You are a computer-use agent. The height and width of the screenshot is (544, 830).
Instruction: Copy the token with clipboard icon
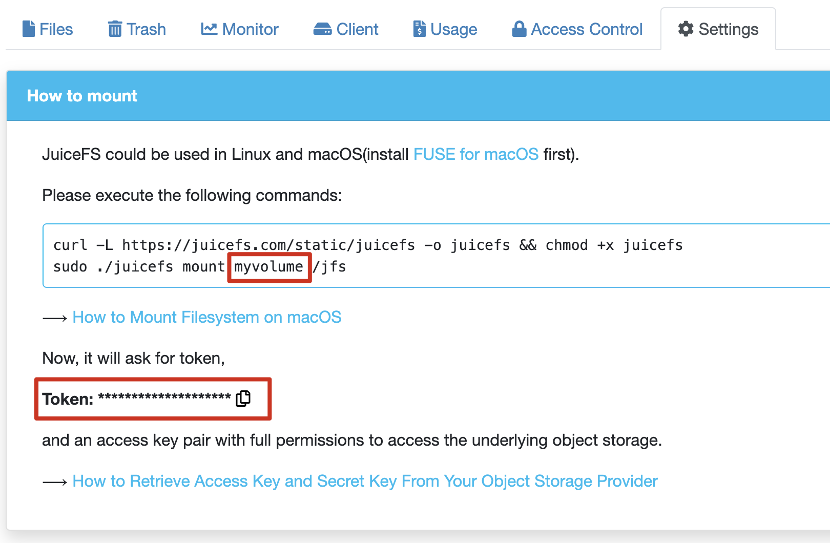click(x=243, y=398)
